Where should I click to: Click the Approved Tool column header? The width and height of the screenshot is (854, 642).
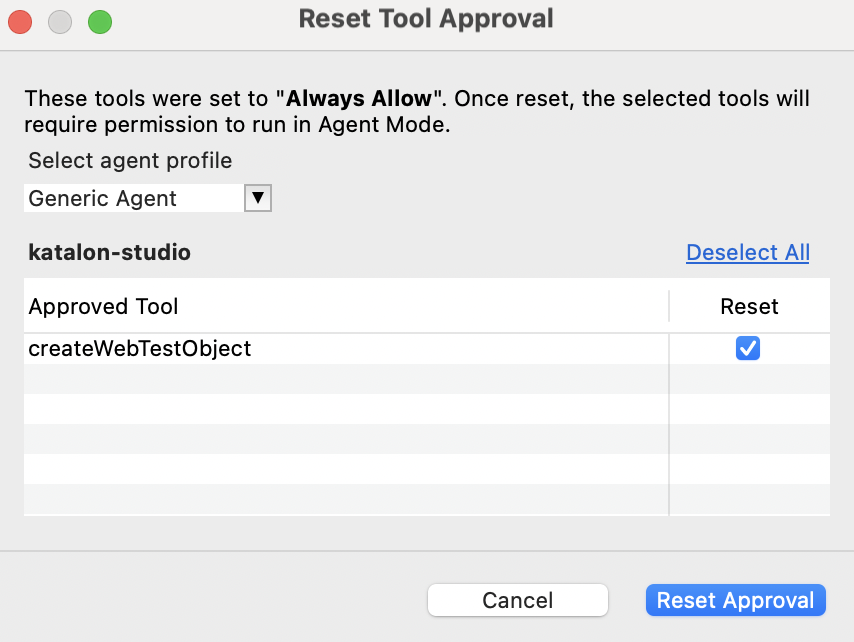point(102,306)
